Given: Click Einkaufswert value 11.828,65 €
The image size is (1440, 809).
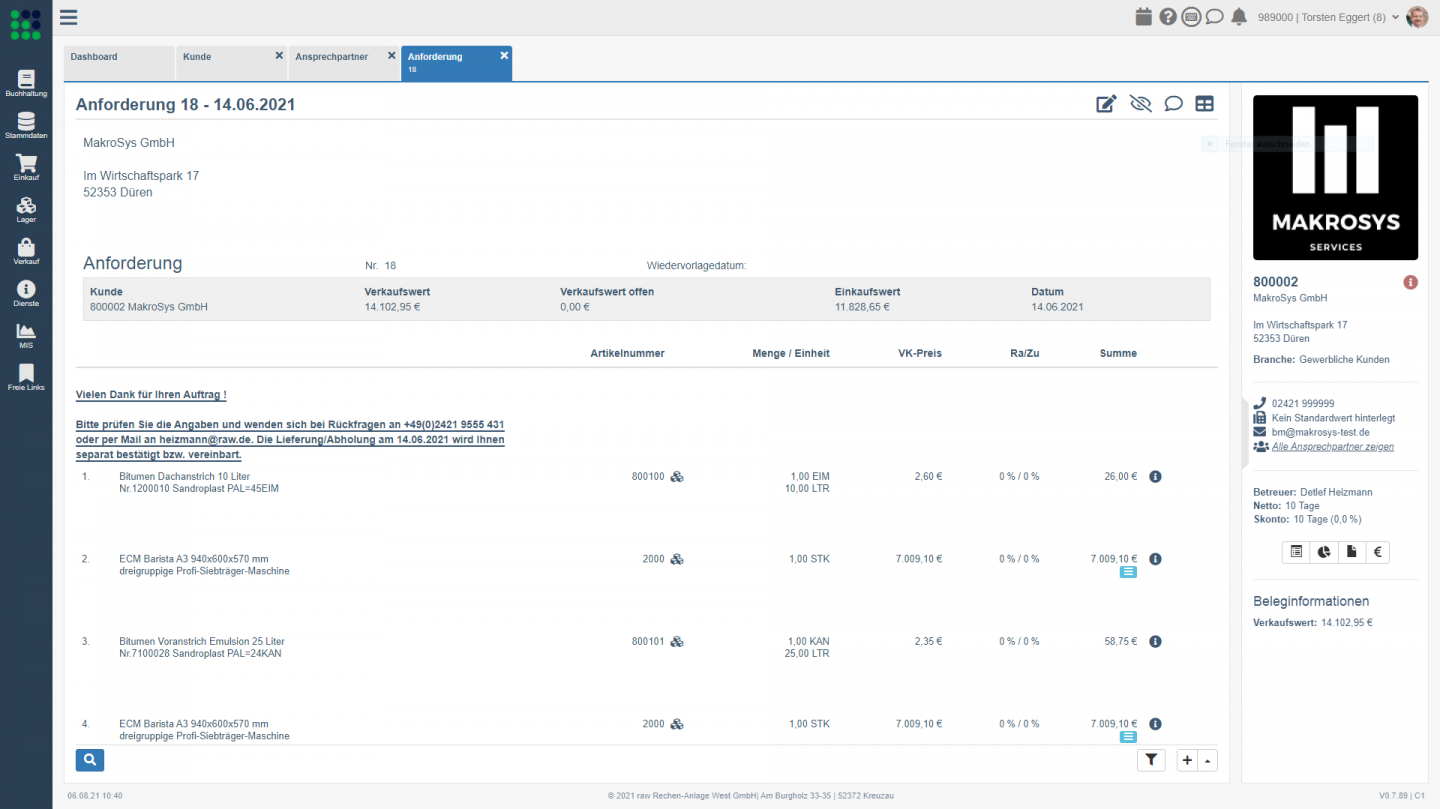Looking at the screenshot, I should (862, 307).
